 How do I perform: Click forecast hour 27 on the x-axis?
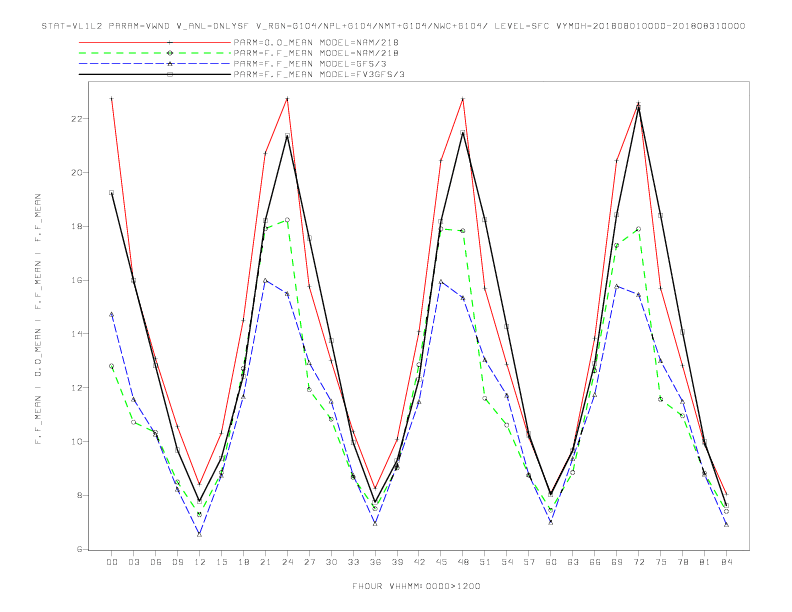(309, 562)
